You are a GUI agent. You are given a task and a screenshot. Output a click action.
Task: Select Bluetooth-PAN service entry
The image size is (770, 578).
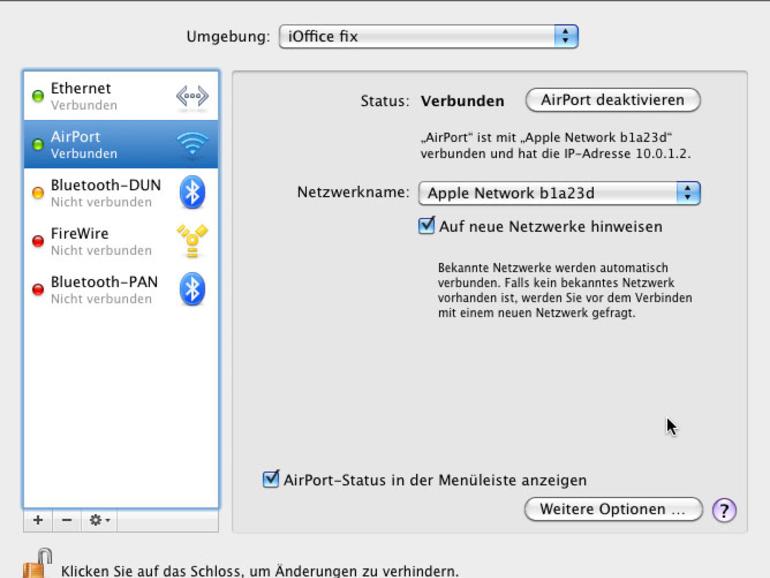click(x=121, y=289)
